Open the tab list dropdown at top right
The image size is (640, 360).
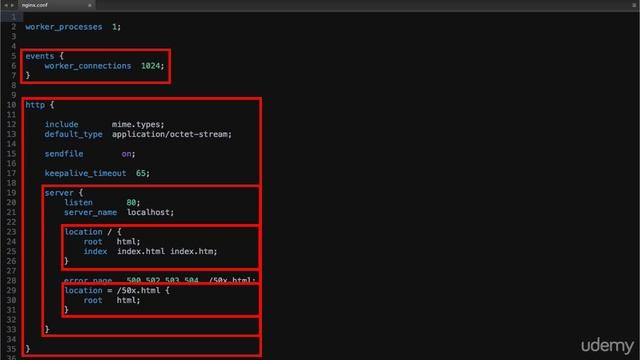(634, 5)
